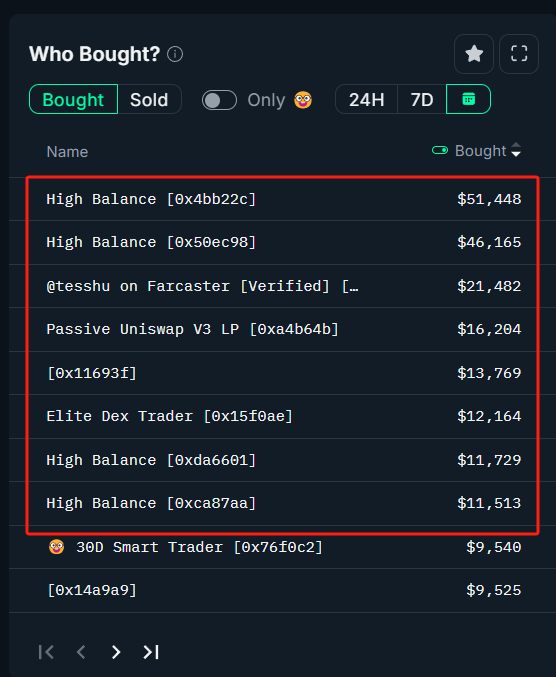Switch to the Sold tab

tap(149, 99)
